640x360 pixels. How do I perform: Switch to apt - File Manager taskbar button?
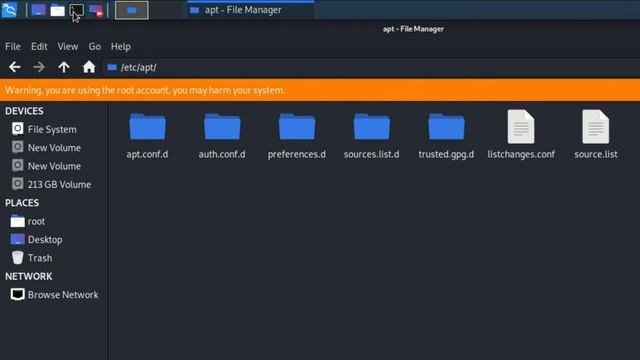tap(250, 10)
